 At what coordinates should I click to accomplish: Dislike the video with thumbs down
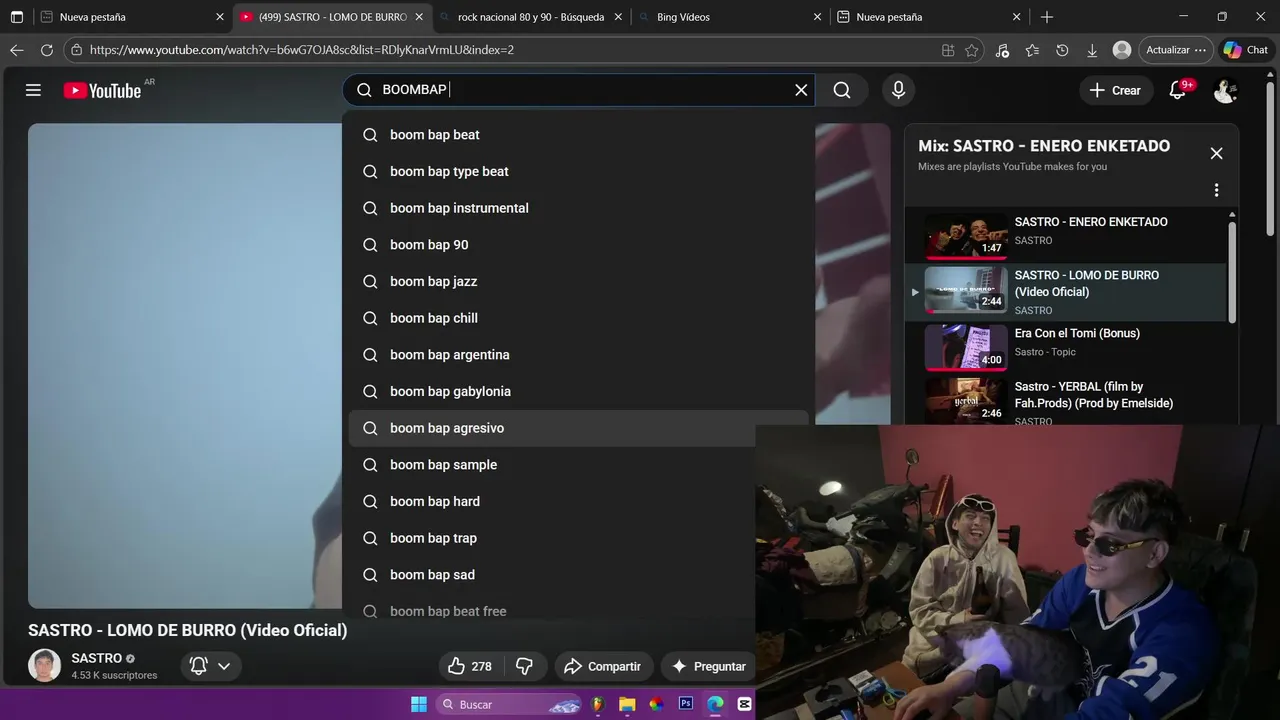pos(524,666)
